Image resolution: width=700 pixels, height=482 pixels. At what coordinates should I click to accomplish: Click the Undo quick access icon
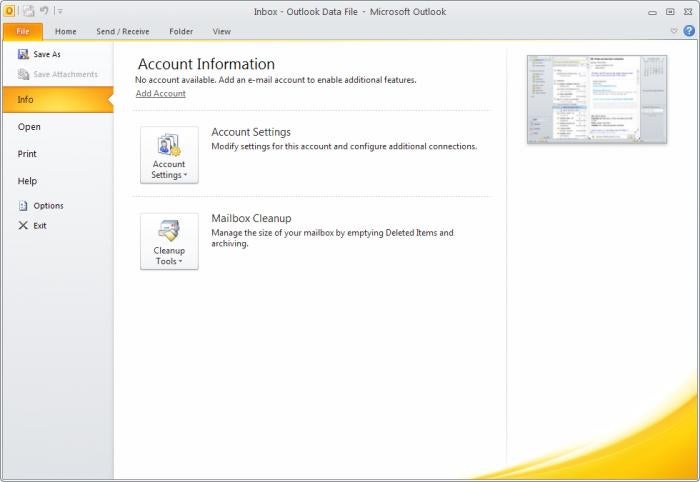point(44,10)
